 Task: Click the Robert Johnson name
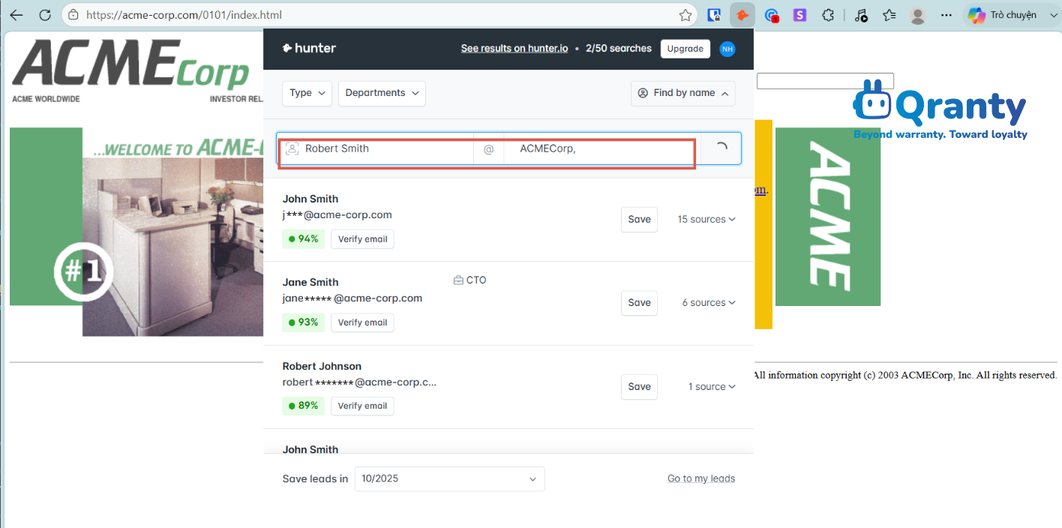point(322,366)
